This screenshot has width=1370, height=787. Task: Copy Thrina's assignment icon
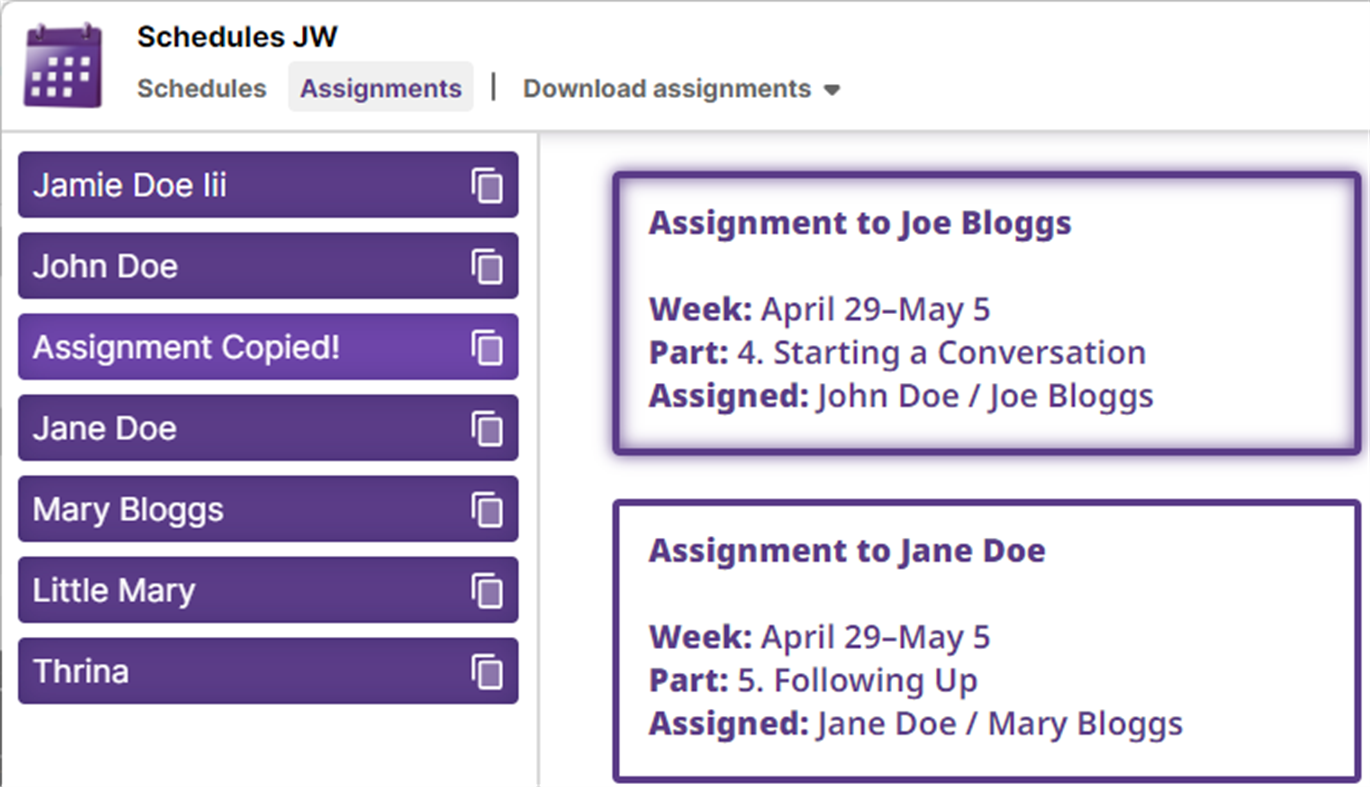(487, 671)
